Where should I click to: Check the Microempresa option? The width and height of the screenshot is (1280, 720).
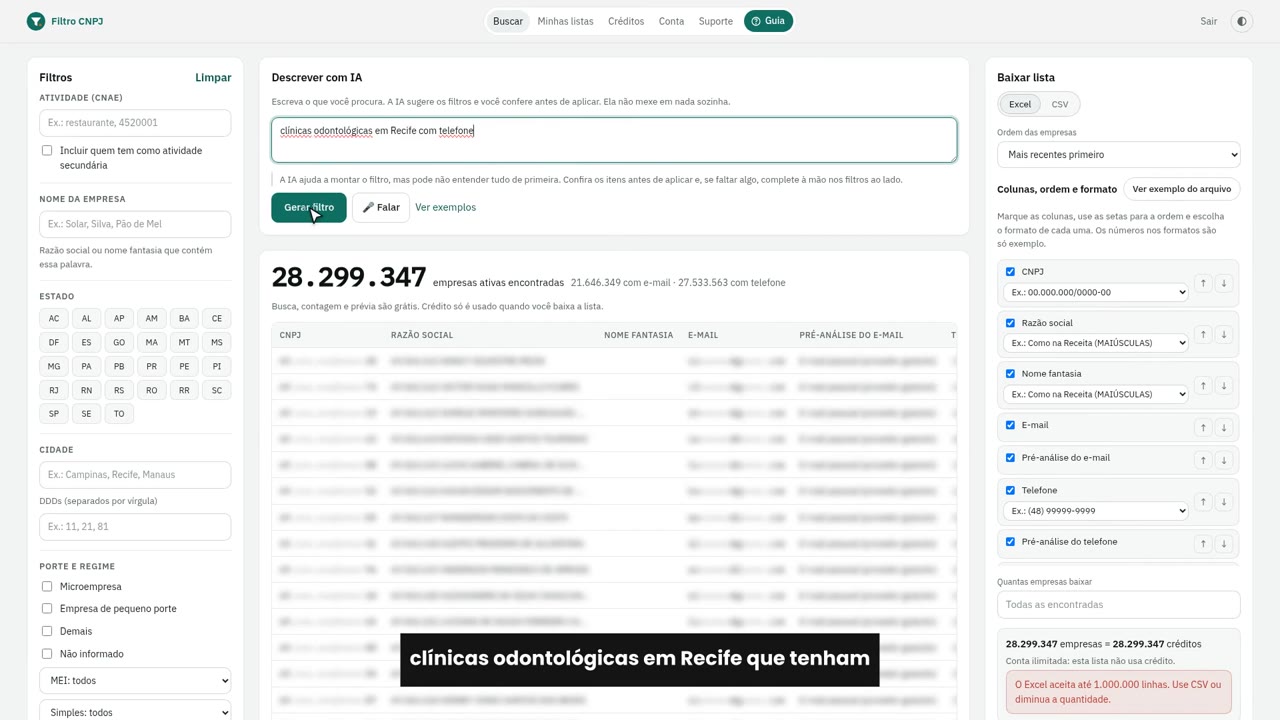(x=47, y=587)
